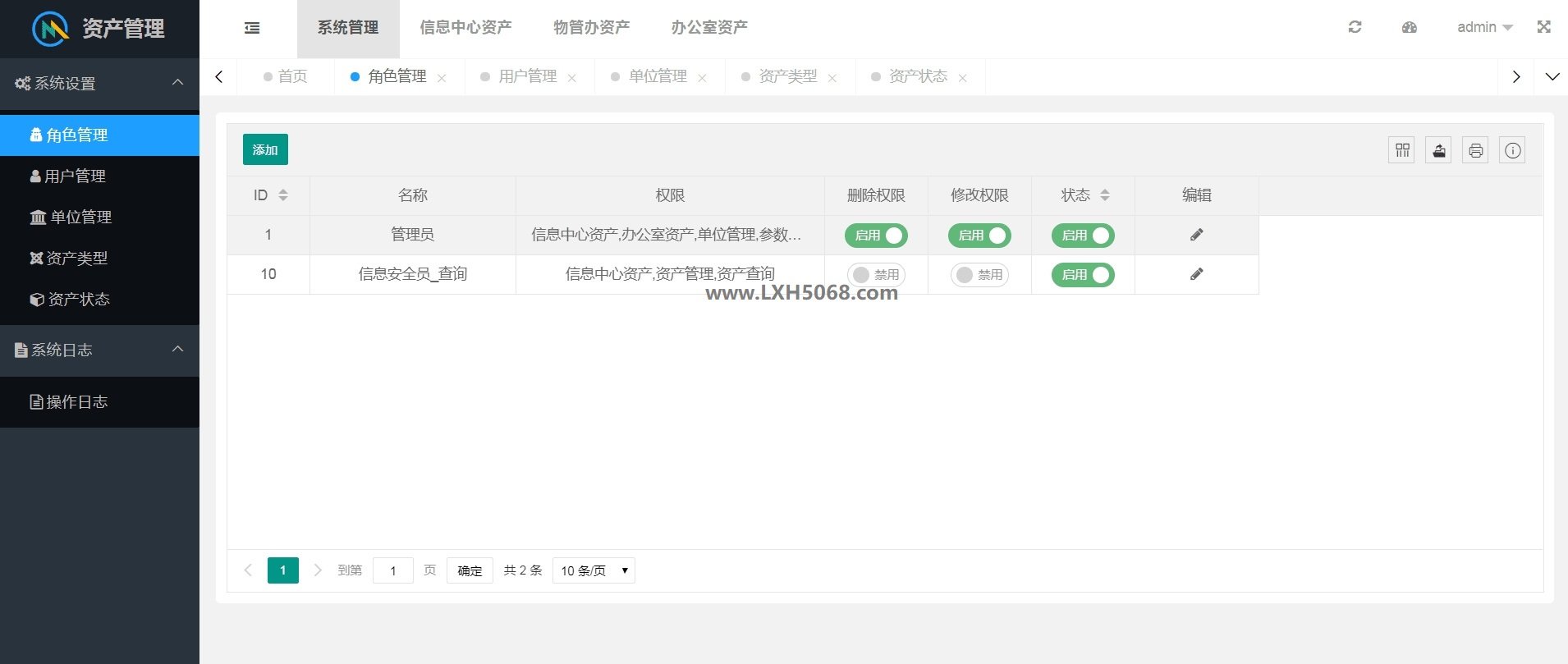Open the tab options dropdown chevron
This screenshot has width=1568, height=664.
pyautogui.click(x=1552, y=76)
